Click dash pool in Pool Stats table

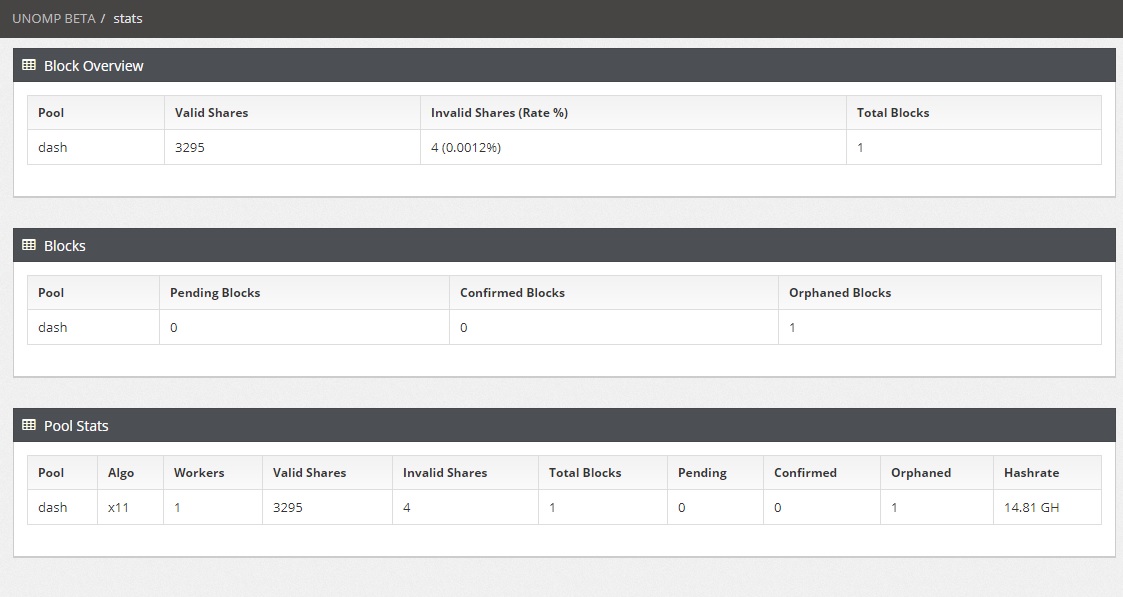53,507
